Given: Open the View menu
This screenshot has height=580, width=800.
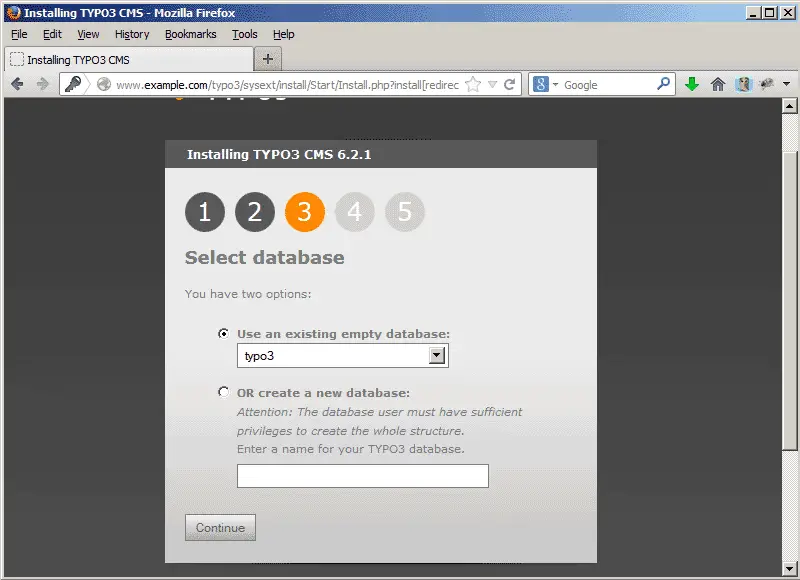Looking at the screenshot, I should coord(88,34).
